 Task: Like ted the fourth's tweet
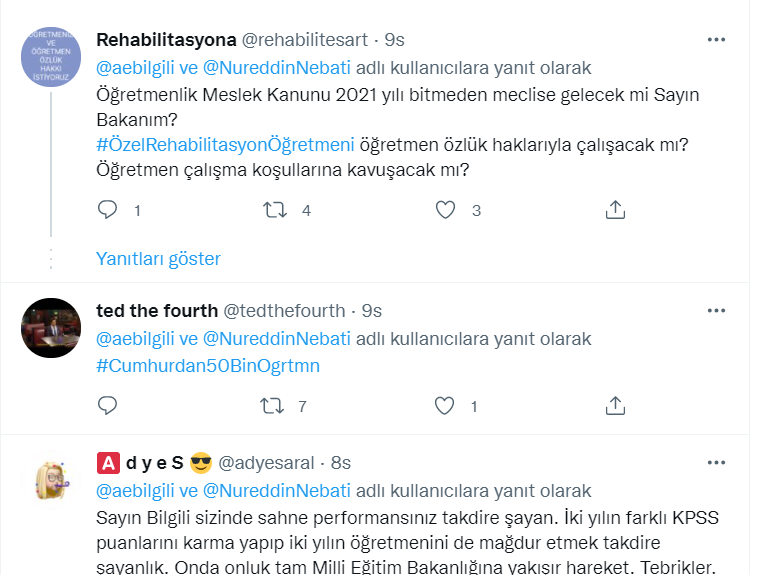[x=446, y=406]
